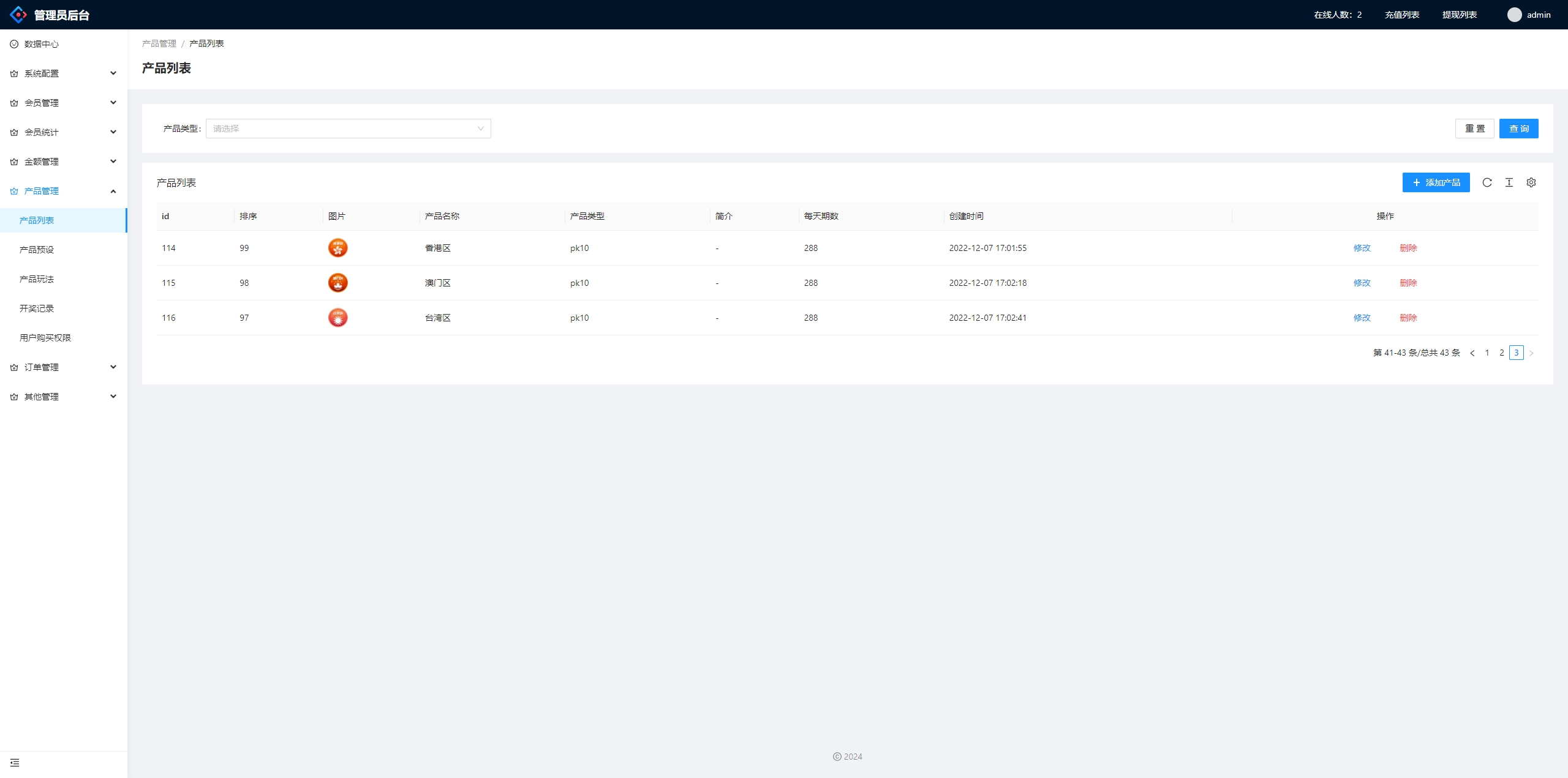Click the admin avatar icon
Image resolution: width=1568 pixels, height=778 pixels.
click(x=1514, y=15)
